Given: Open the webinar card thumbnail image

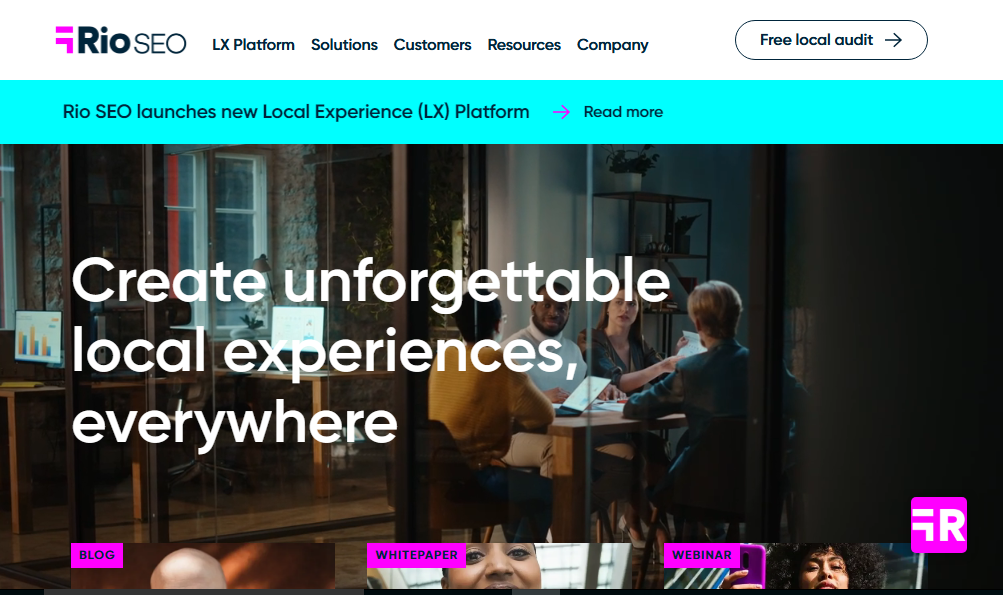Looking at the screenshot, I should point(795,566).
